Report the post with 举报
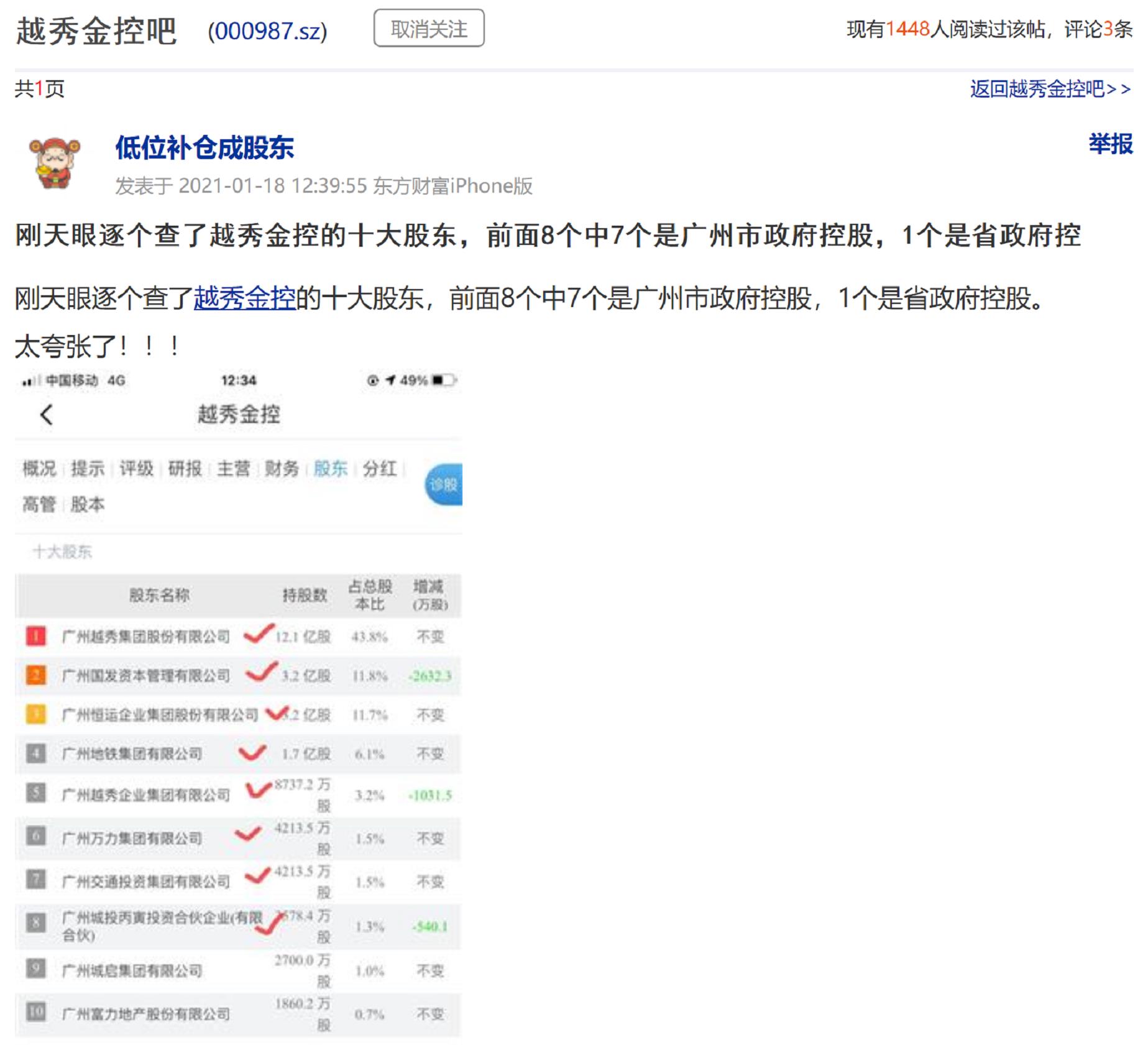The width and height of the screenshot is (1148, 1045). (x=1111, y=144)
